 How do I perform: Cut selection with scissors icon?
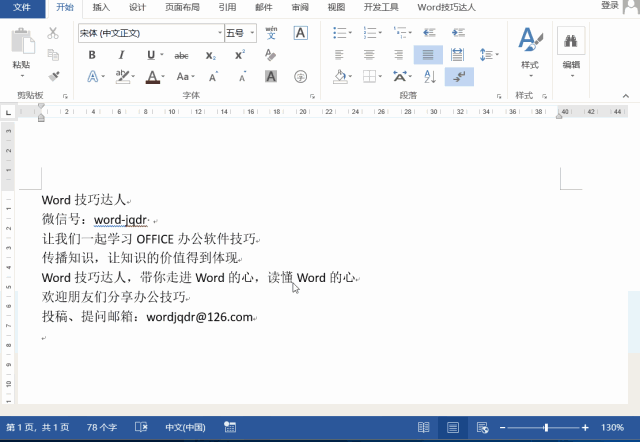click(x=53, y=33)
